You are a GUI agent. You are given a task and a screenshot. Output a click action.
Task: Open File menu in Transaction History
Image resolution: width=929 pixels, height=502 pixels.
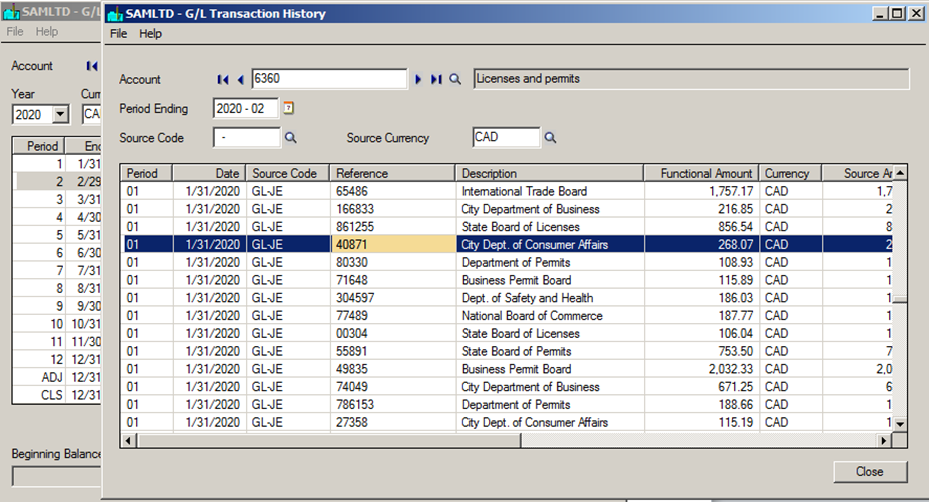[x=118, y=34]
